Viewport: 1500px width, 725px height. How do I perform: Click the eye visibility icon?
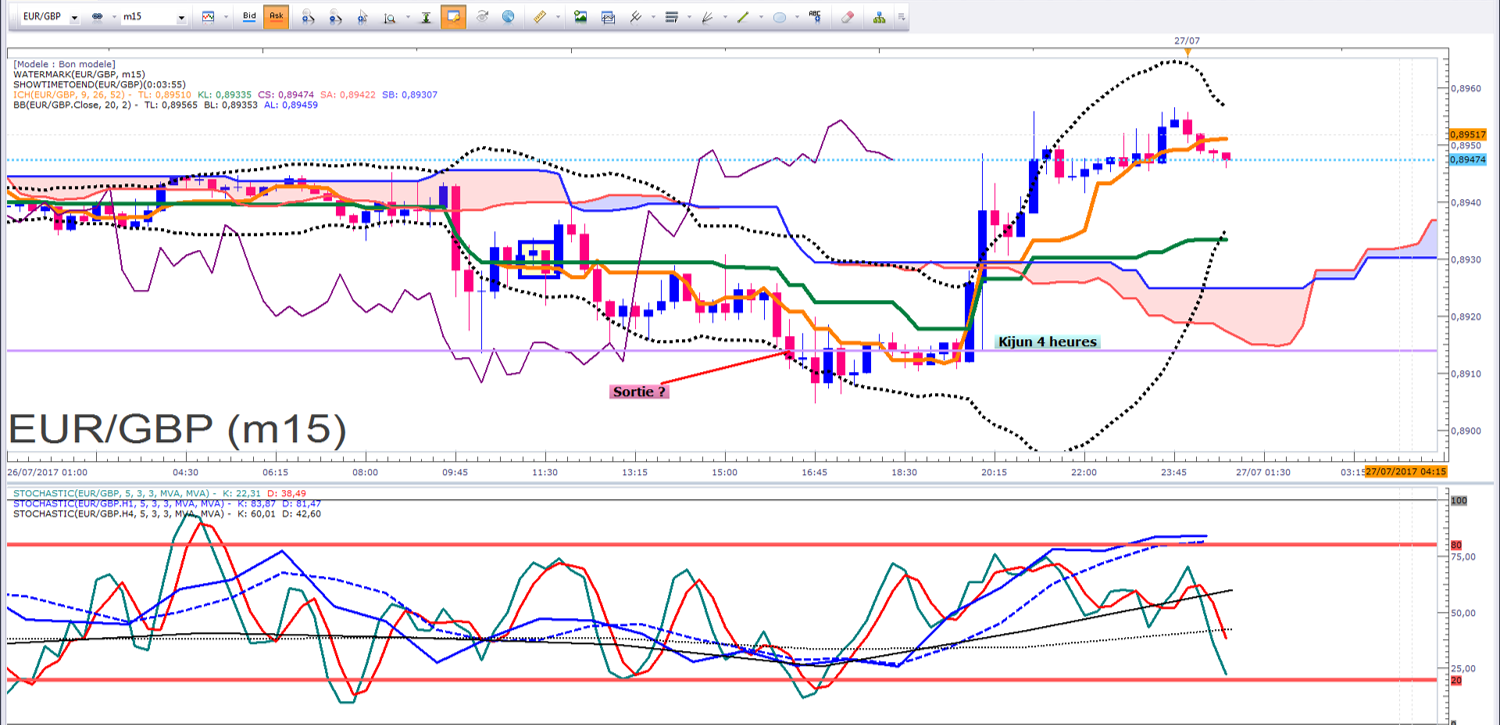tap(482, 17)
